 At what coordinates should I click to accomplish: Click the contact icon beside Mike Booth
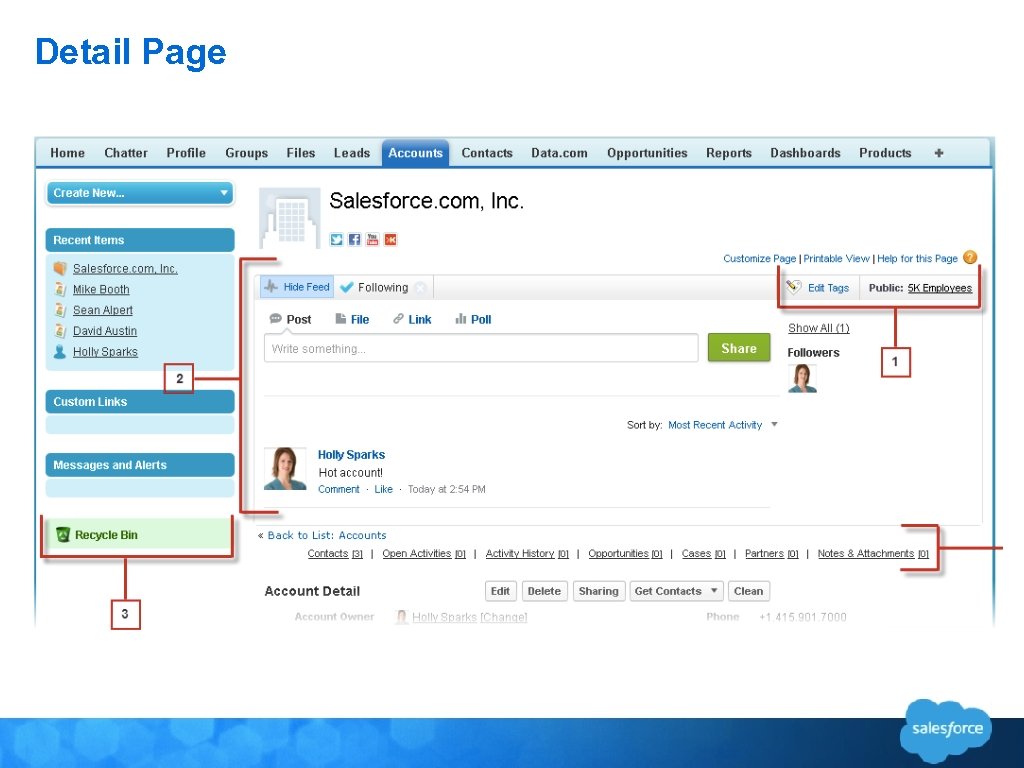(60, 289)
